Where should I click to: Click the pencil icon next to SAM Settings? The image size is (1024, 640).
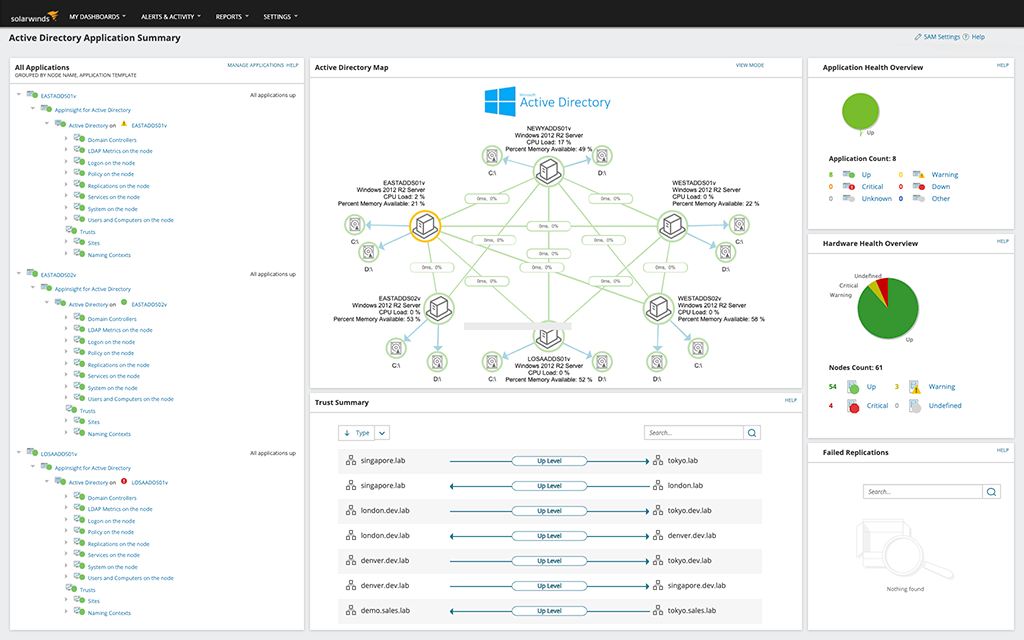918,37
